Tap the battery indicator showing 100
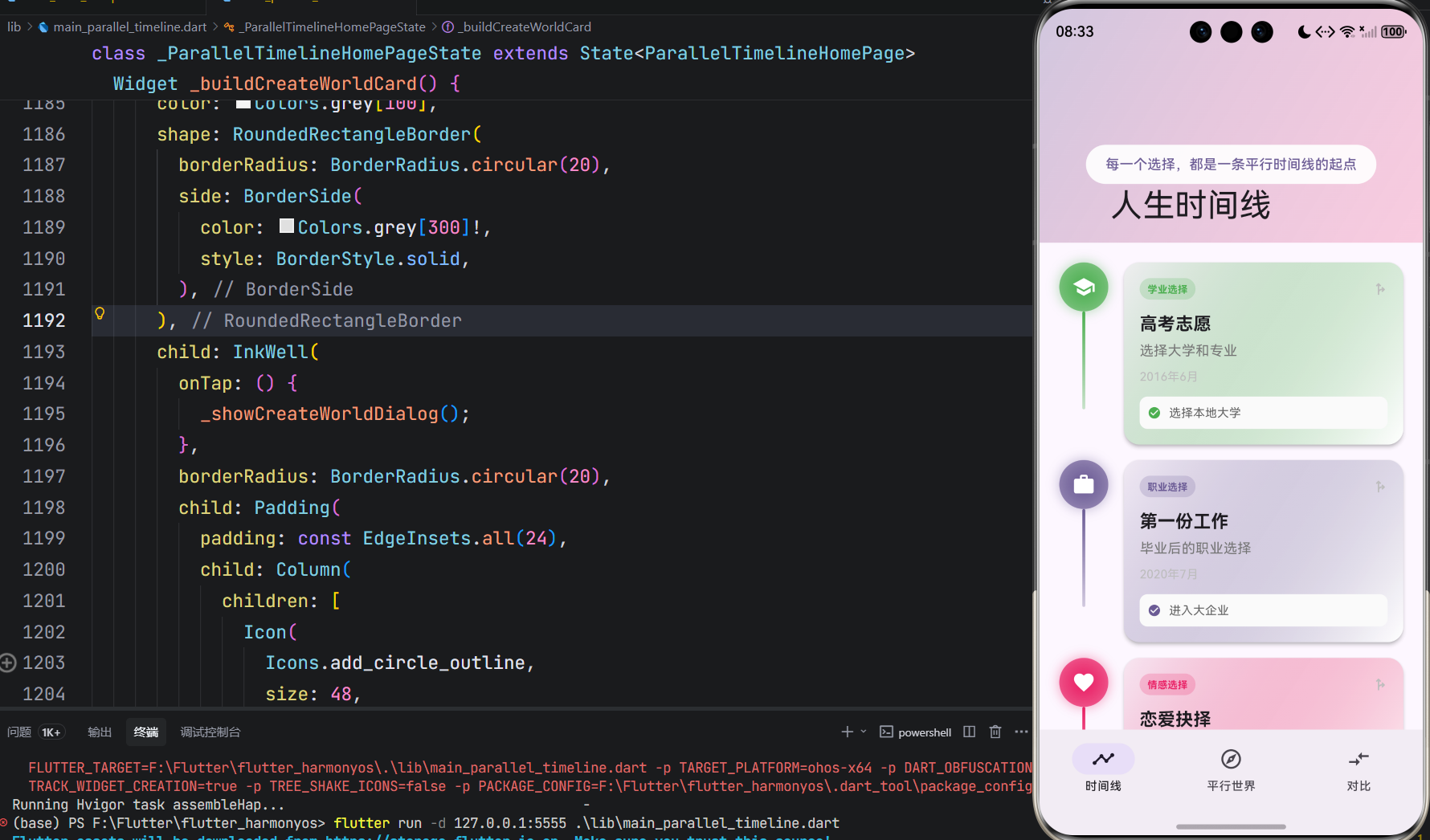The width and height of the screenshot is (1430, 840). coord(1394,32)
